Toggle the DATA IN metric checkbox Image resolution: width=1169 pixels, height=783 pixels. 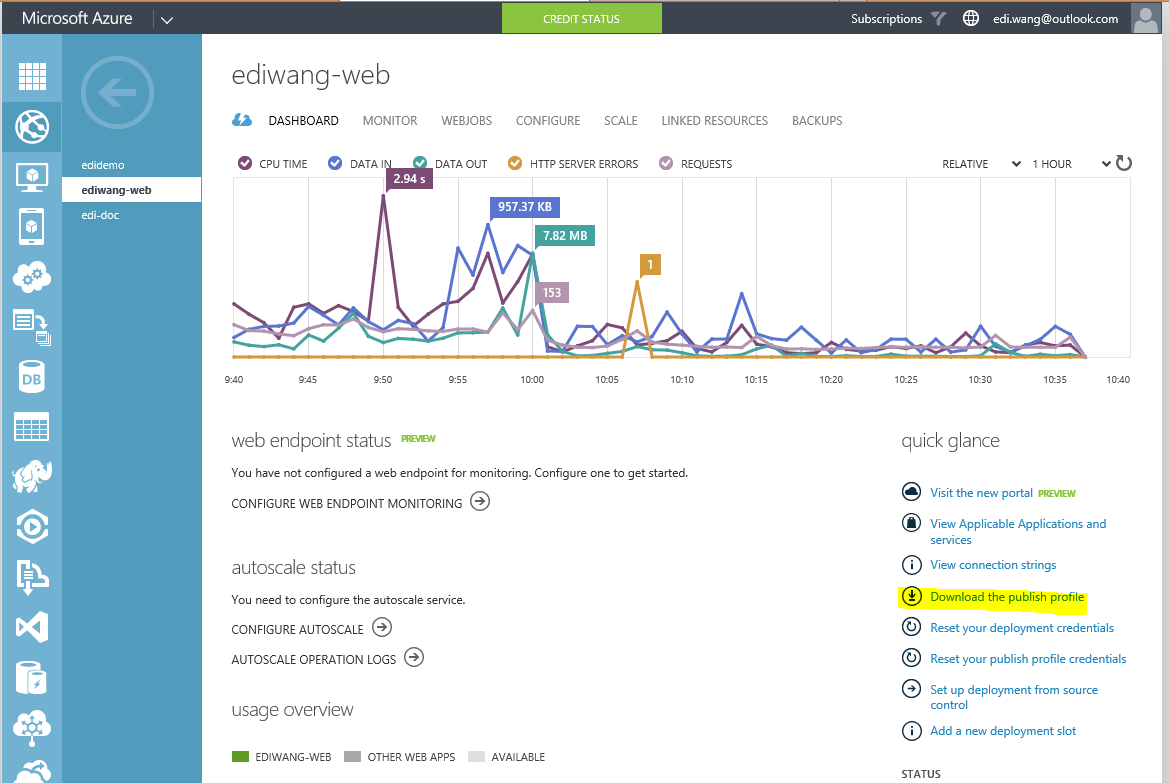[x=335, y=163]
